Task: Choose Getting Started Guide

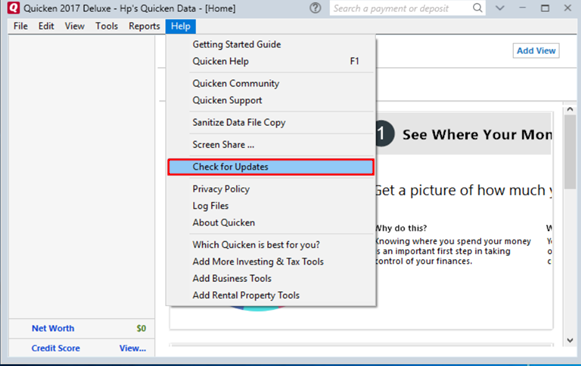Action: coord(236,44)
